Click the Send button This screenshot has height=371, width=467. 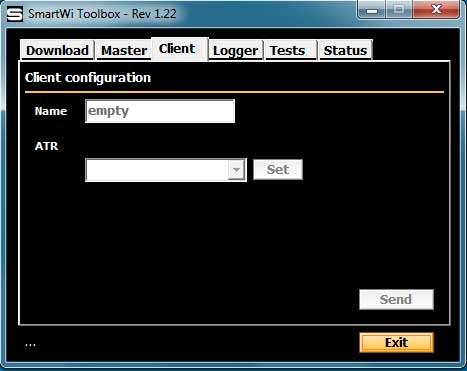pyautogui.click(x=396, y=299)
